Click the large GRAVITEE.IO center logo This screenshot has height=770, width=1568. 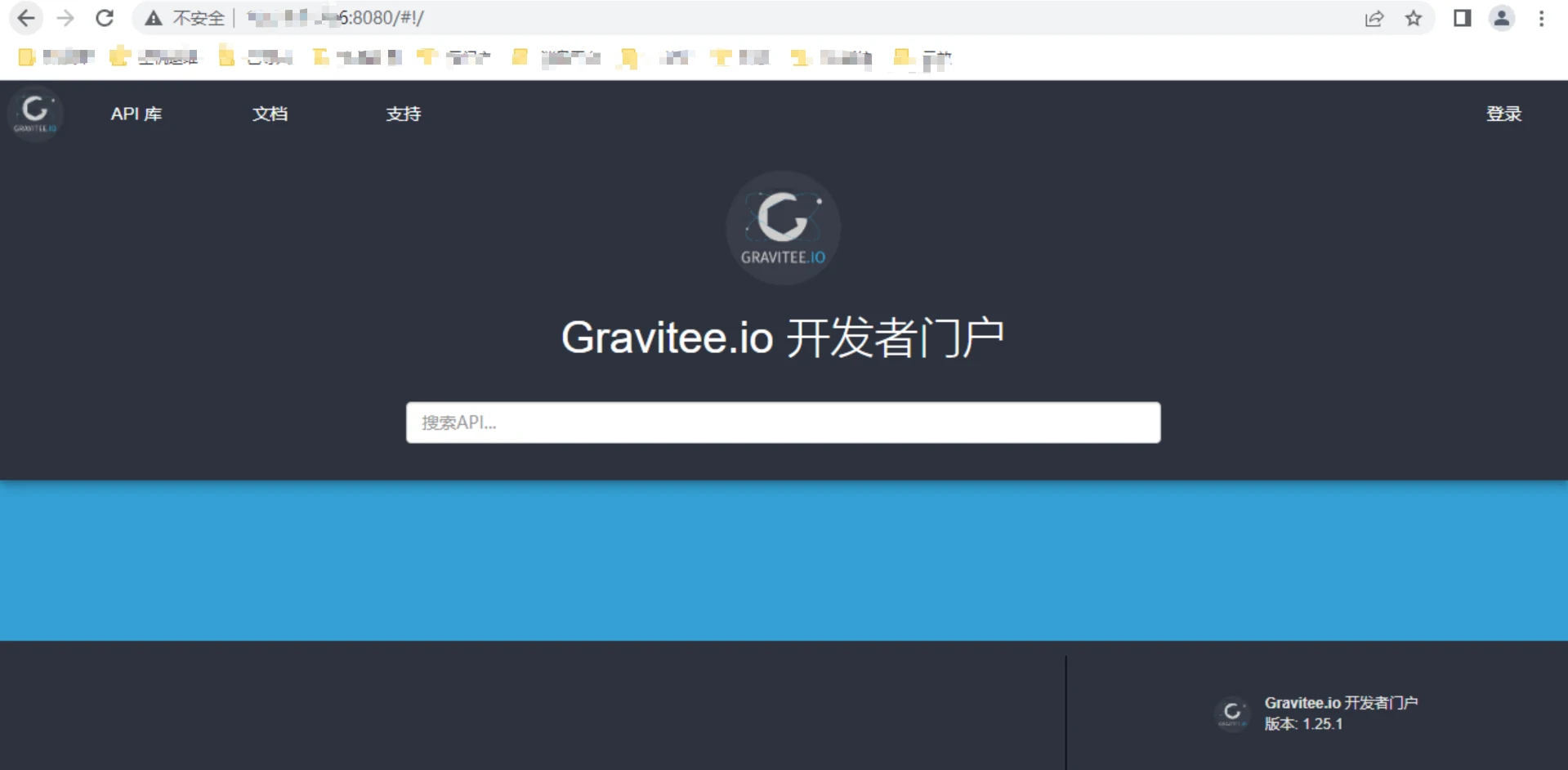click(783, 228)
